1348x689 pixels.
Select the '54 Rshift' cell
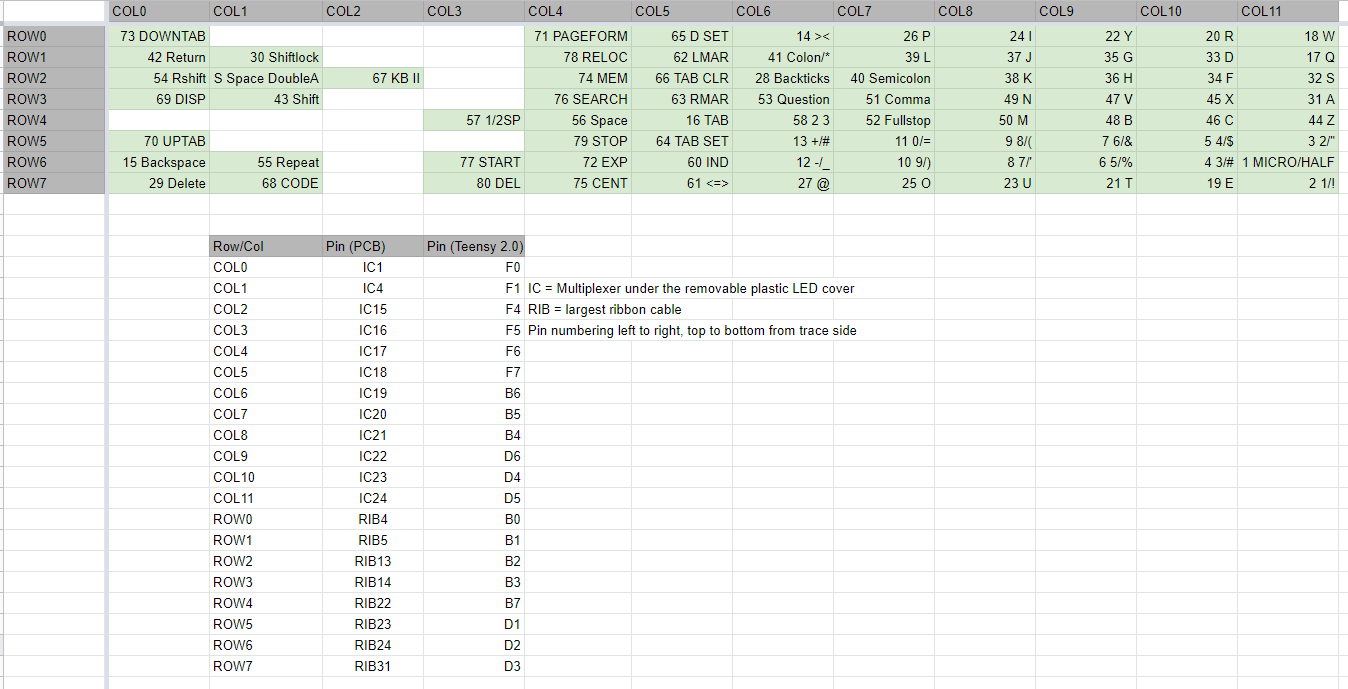tap(158, 78)
